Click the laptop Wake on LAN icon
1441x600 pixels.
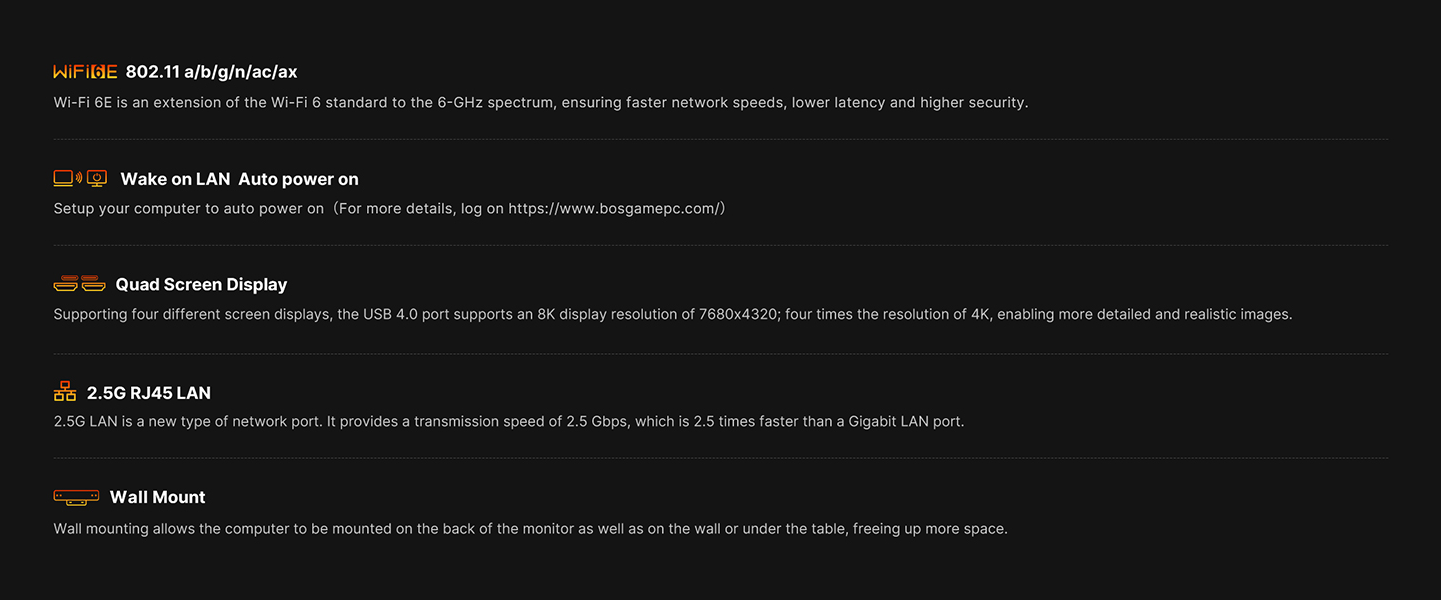pos(66,179)
